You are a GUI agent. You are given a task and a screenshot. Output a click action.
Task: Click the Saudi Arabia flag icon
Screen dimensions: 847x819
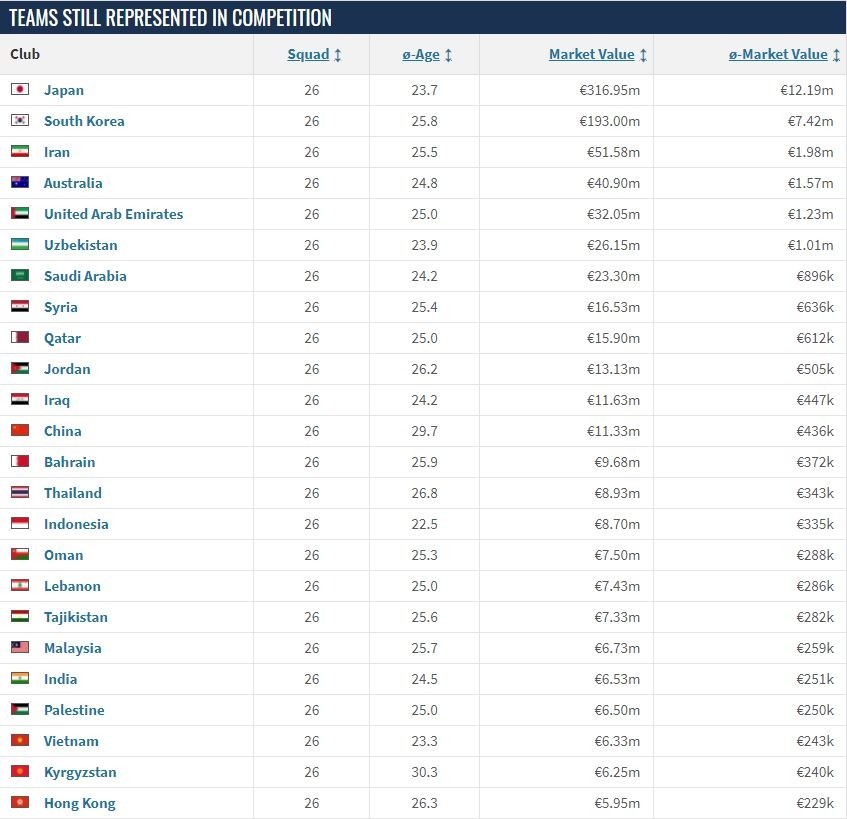[x=20, y=275]
